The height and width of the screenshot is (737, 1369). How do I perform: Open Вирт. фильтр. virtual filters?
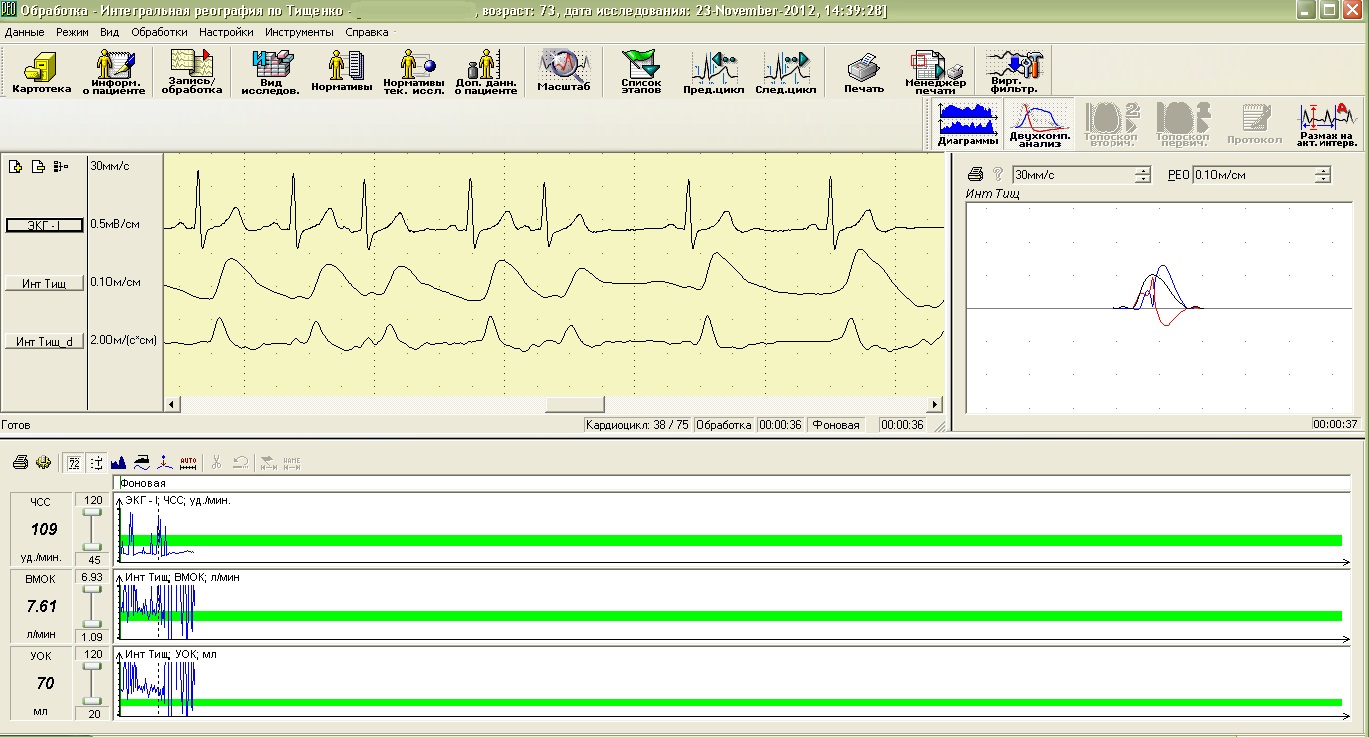1014,72
